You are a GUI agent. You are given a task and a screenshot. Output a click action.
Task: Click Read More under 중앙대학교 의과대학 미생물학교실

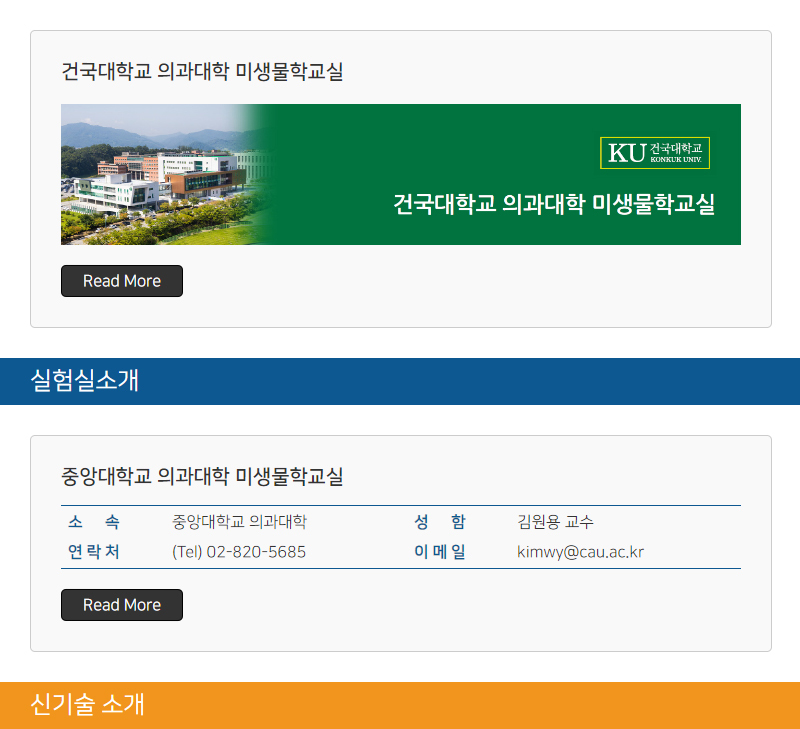pyautogui.click(x=122, y=605)
